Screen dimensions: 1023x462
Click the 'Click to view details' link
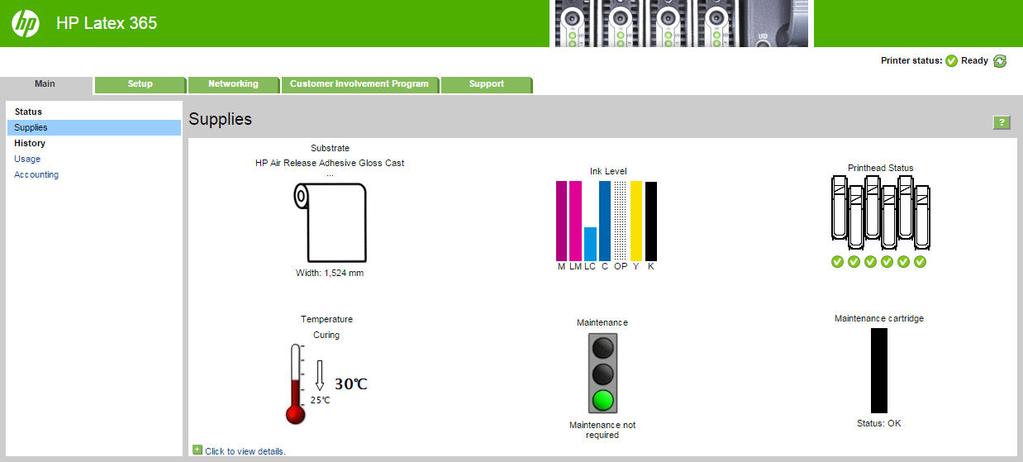point(245,451)
